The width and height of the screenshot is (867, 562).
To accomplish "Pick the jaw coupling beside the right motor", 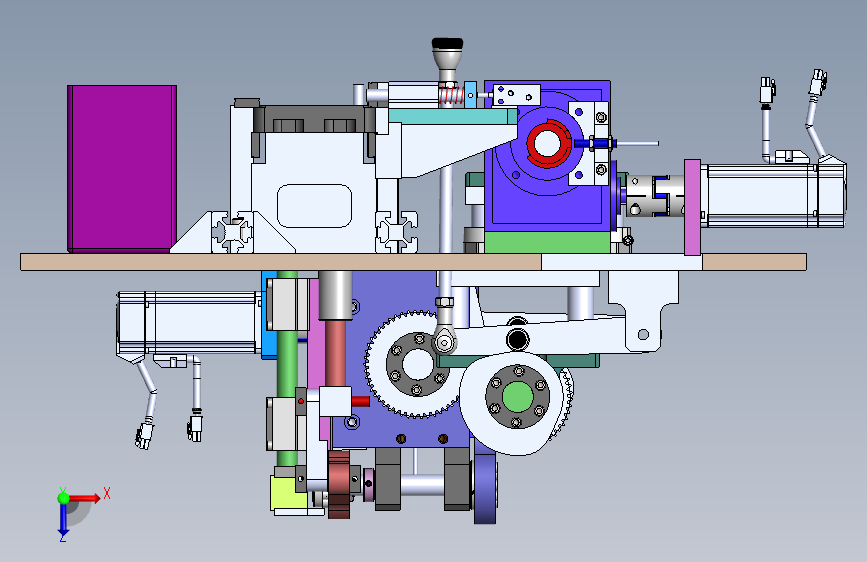I will [x=654, y=195].
